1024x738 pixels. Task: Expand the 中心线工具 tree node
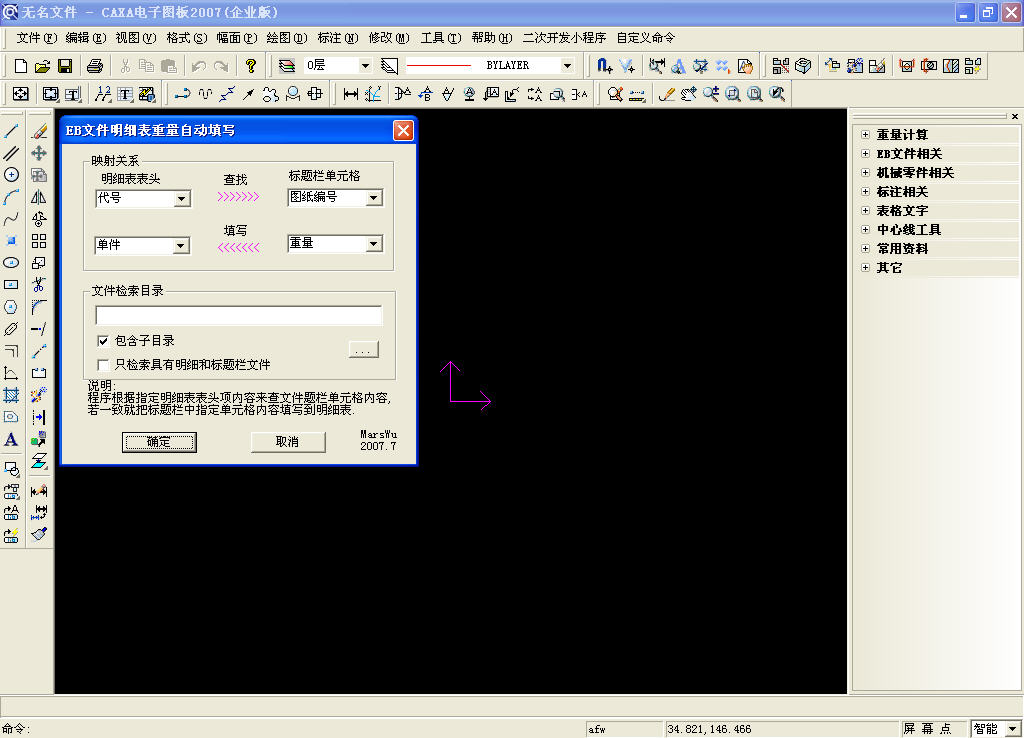click(865, 229)
